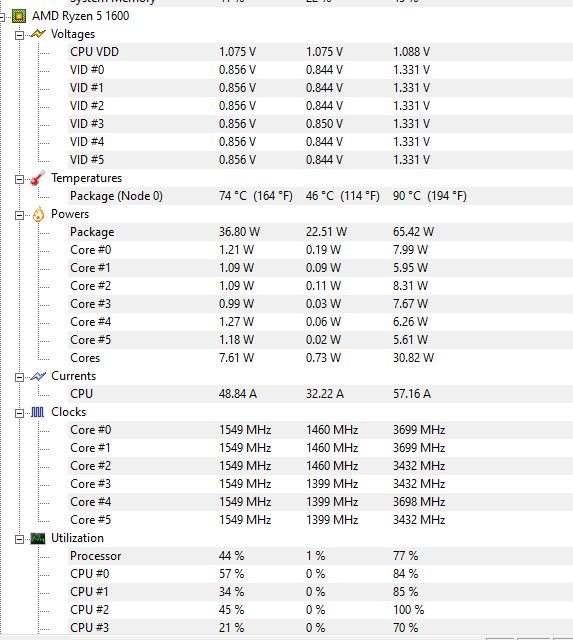Select the CPU #1 utilization row
The image size is (573, 640).
(320, 592)
